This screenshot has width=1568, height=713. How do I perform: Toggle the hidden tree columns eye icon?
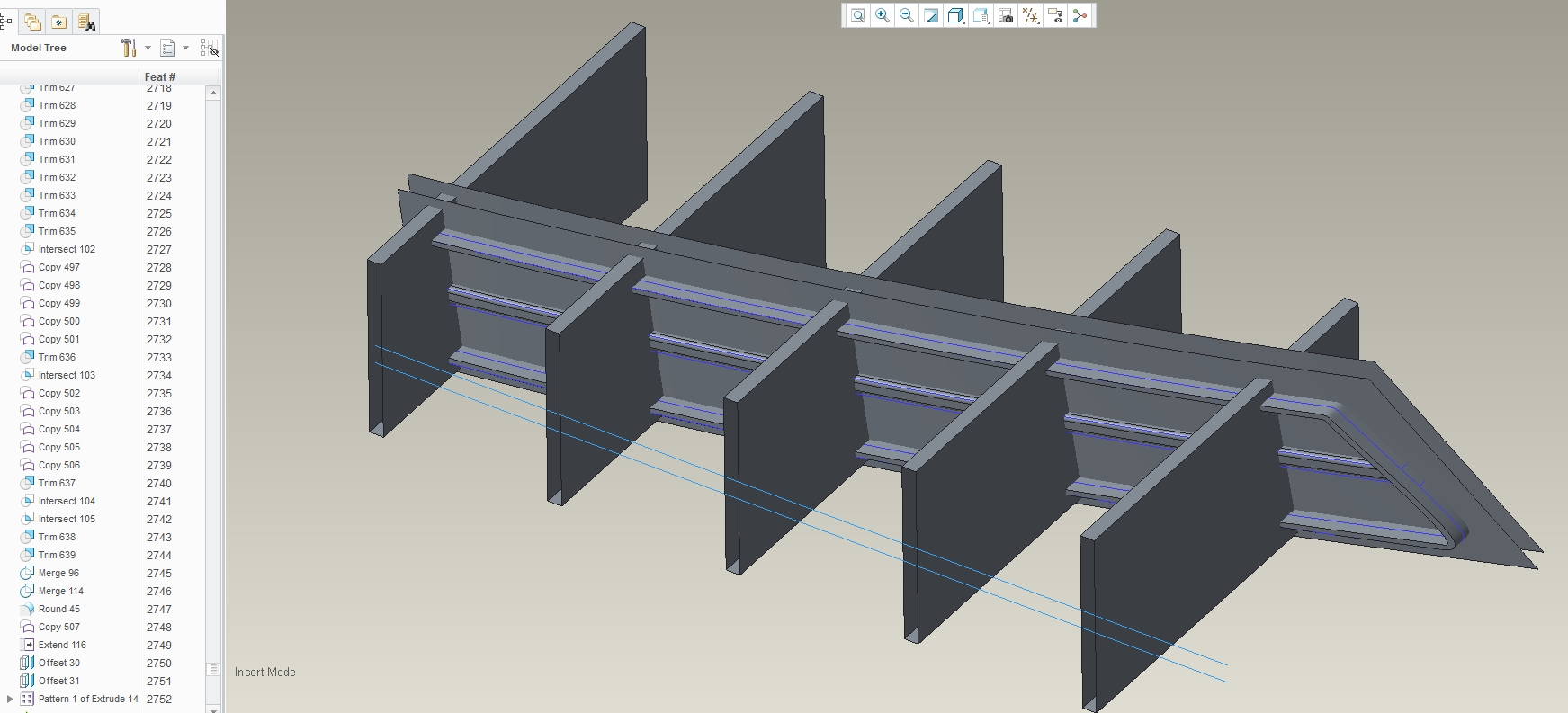(209, 48)
